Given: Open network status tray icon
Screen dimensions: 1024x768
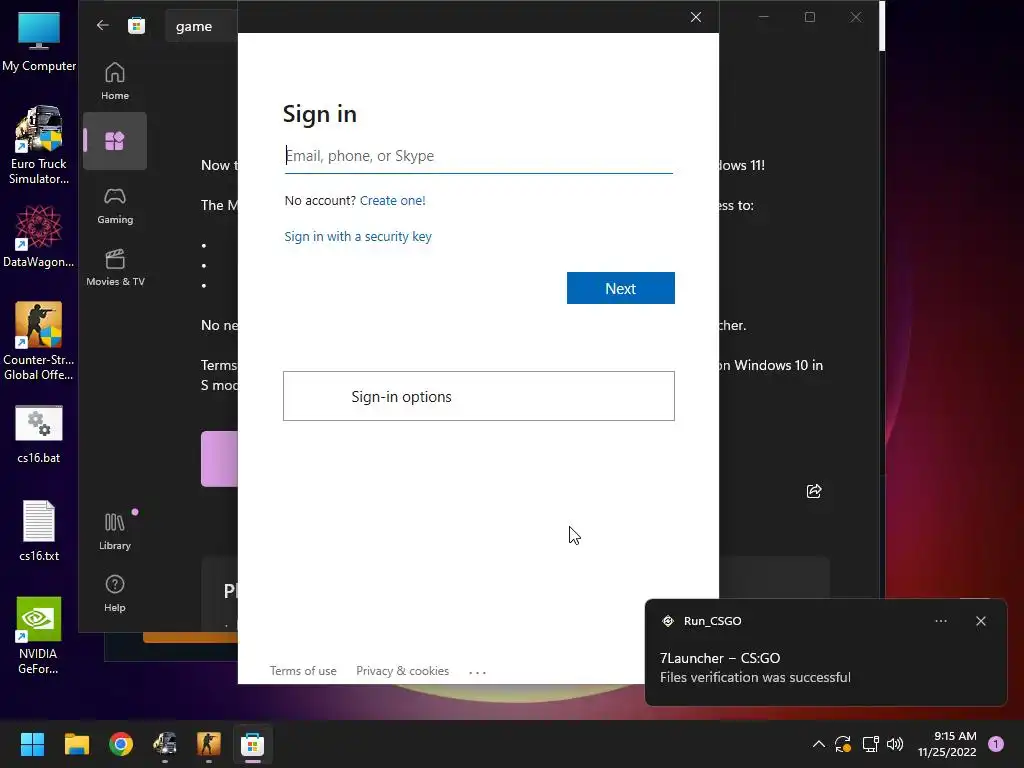Looking at the screenshot, I should click(x=870, y=744).
